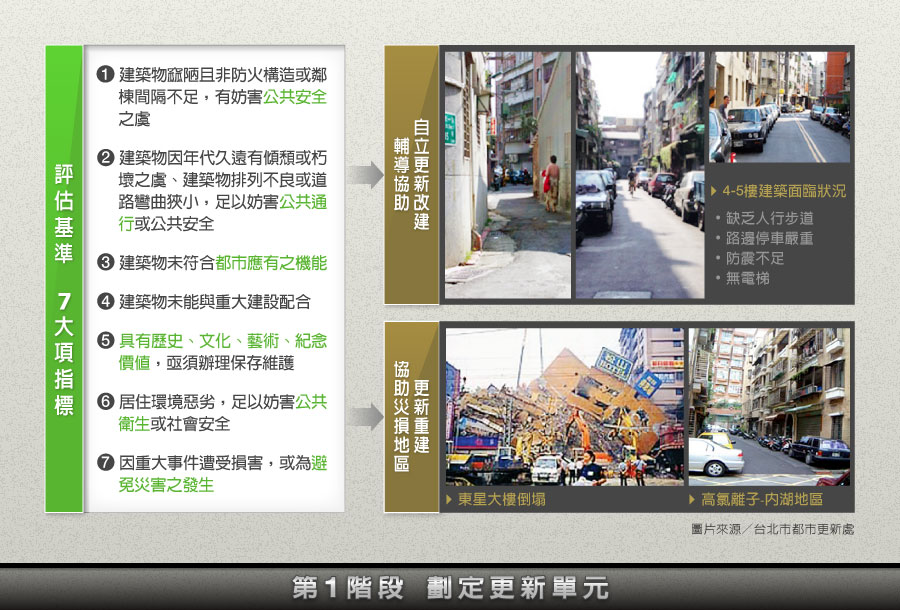This screenshot has height=610, width=900.
Task: Open the collapsed 東星大樓 building photo
Action: [x=564, y=407]
